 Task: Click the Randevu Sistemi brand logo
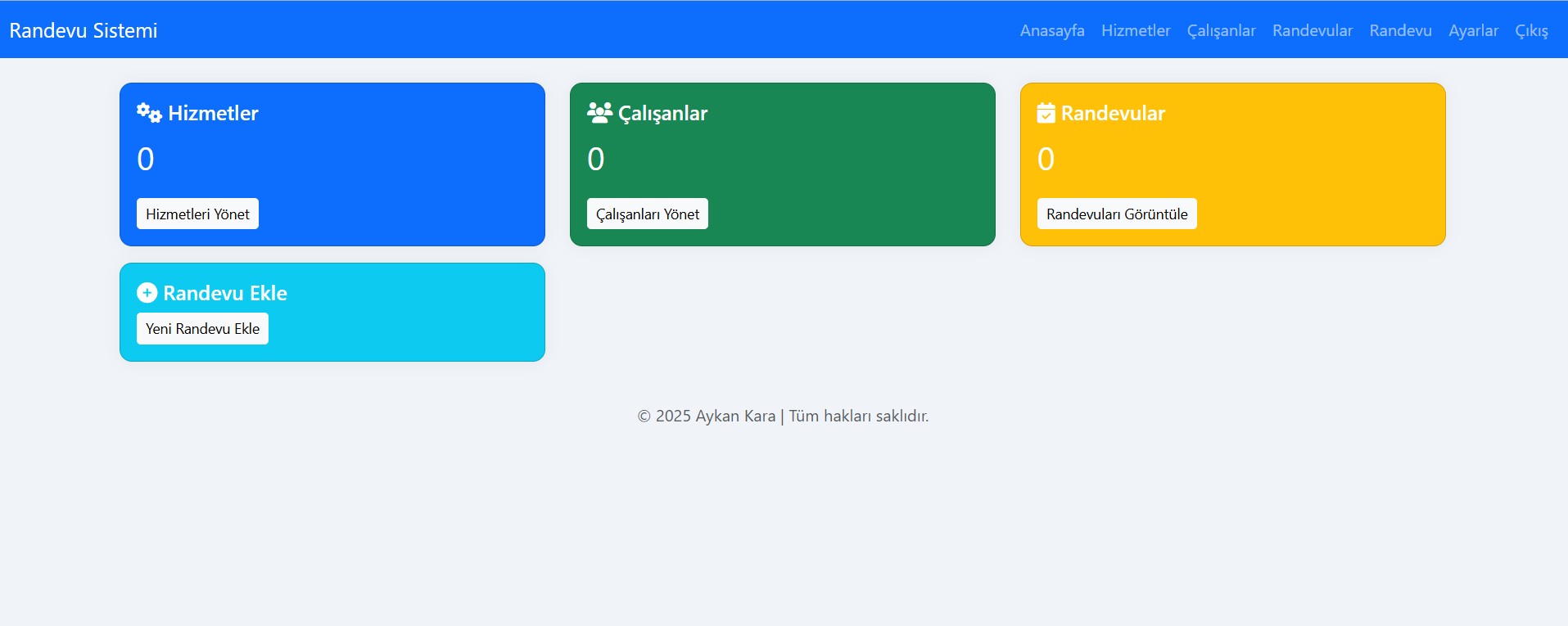point(84,30)
